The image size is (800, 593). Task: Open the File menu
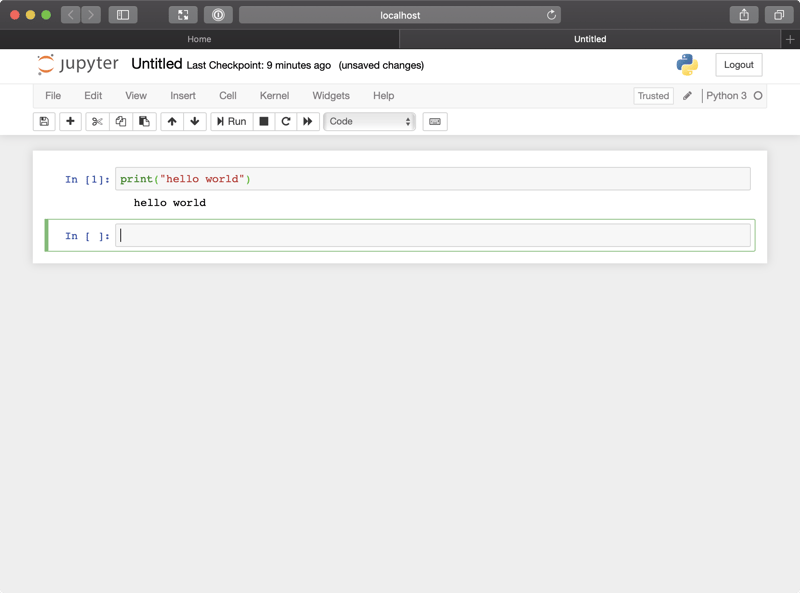pyautogui.click(x=53, y=96)
